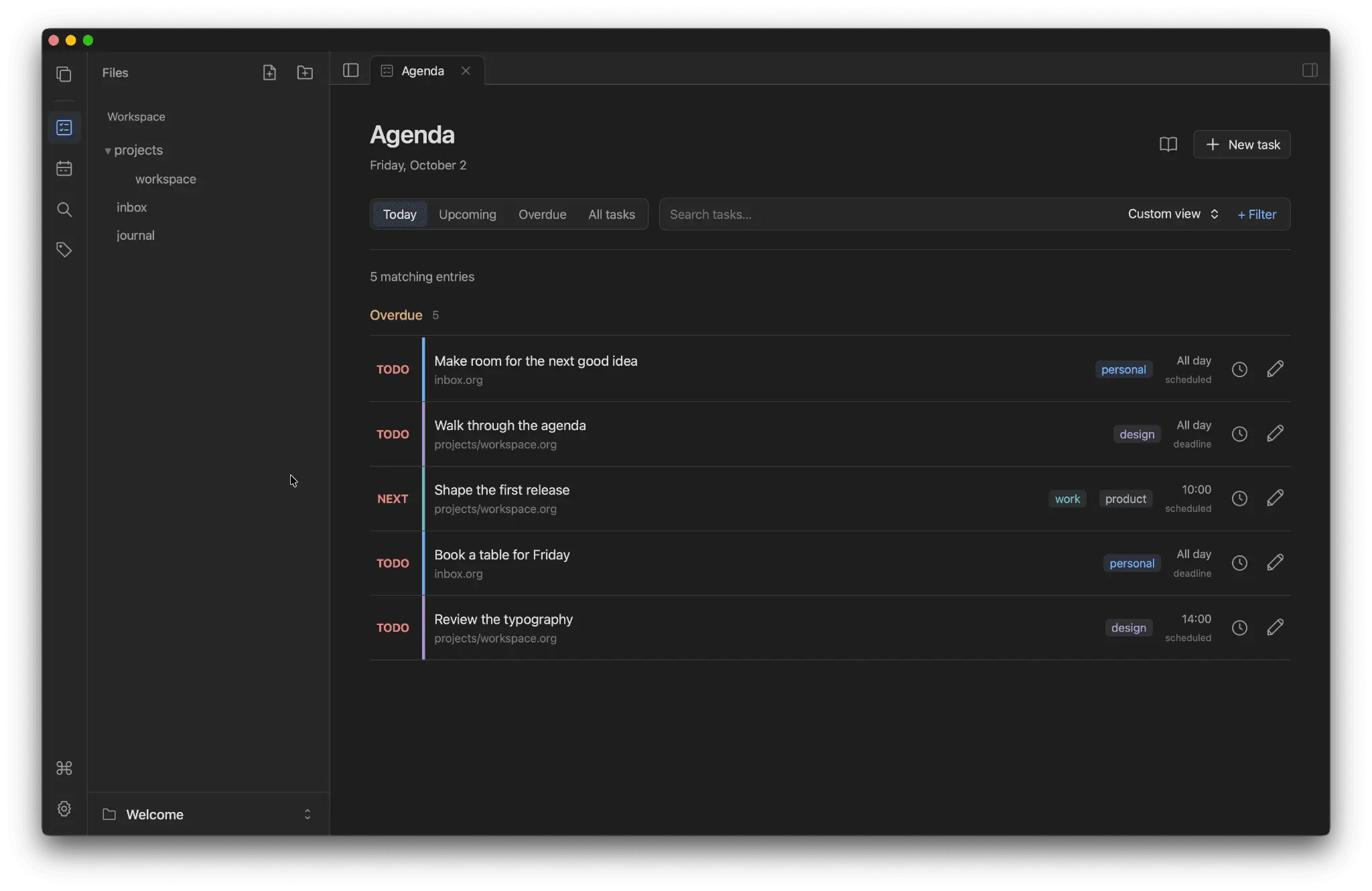
Task: Click the 'work' tag on Shape the first release
Action: point(1067,498)
